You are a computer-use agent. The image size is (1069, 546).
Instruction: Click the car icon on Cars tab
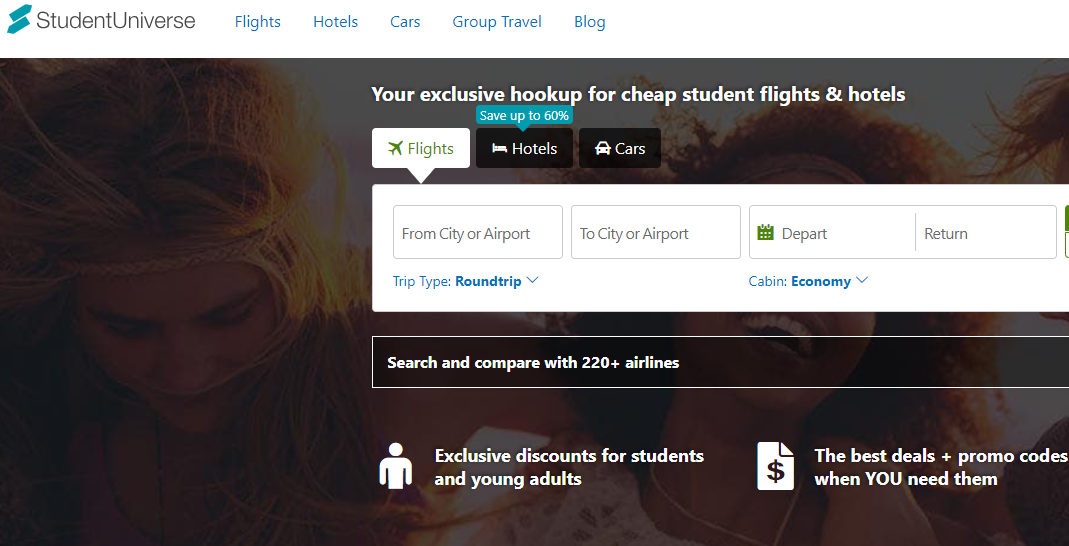click(602, 148)
